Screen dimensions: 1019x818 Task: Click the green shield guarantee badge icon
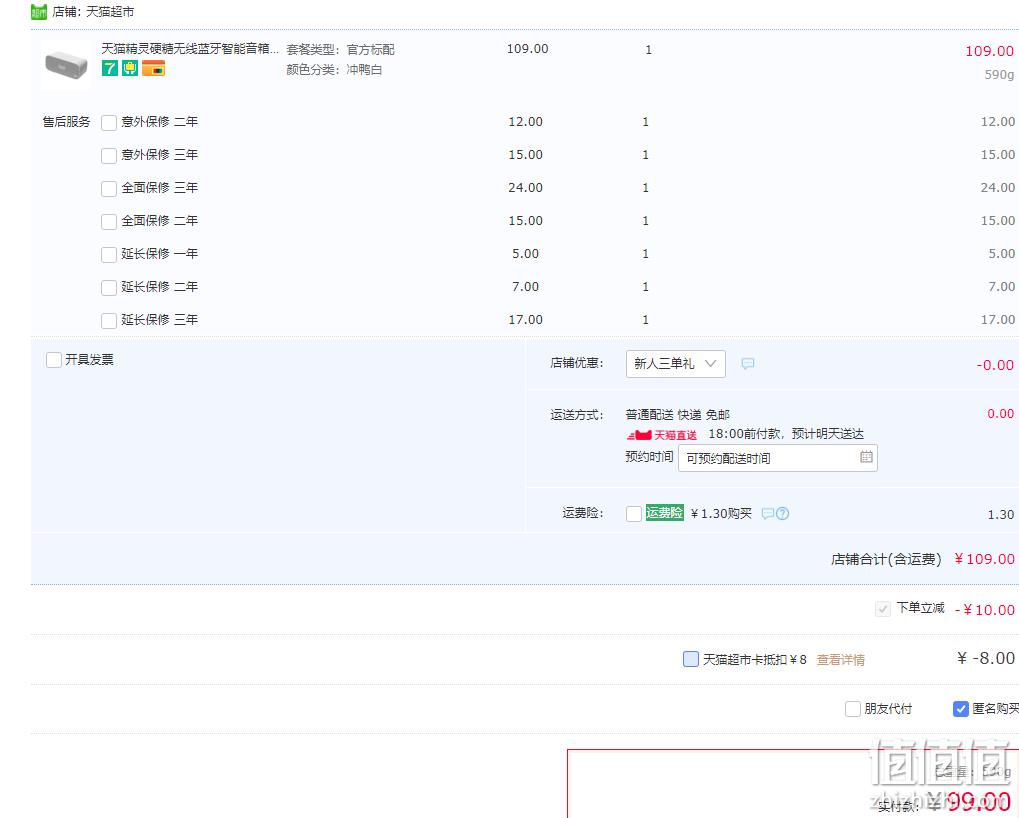(x=130, y=68)
